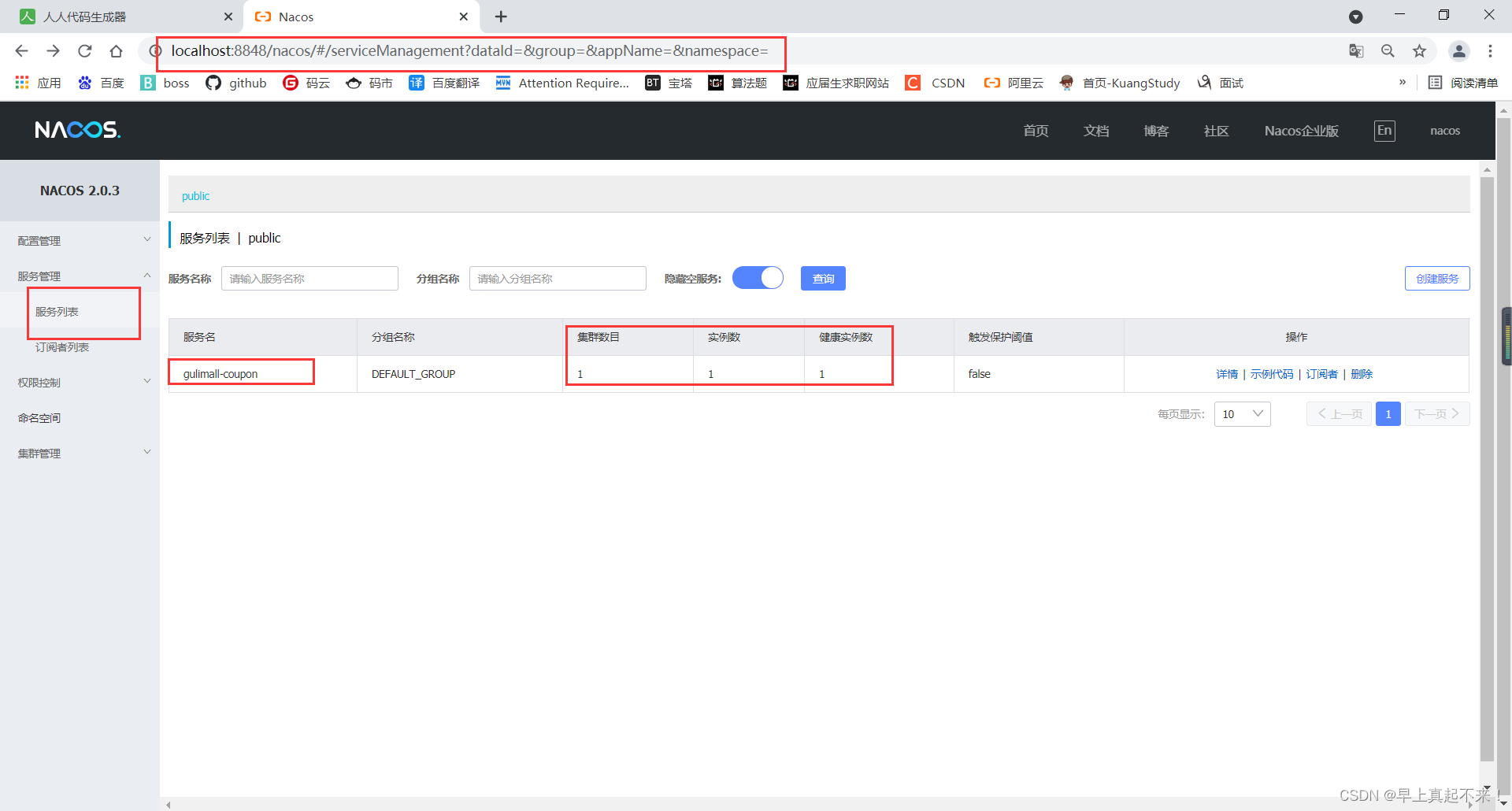1512x811 pixels.
Task: Show more bookmarks chevron
Action: pyautogui.click(x=1403, y=83)
